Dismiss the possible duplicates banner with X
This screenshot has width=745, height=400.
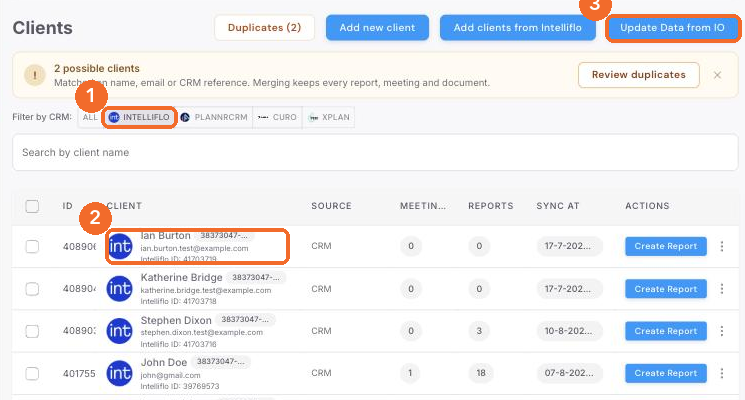tap(717, 75)
